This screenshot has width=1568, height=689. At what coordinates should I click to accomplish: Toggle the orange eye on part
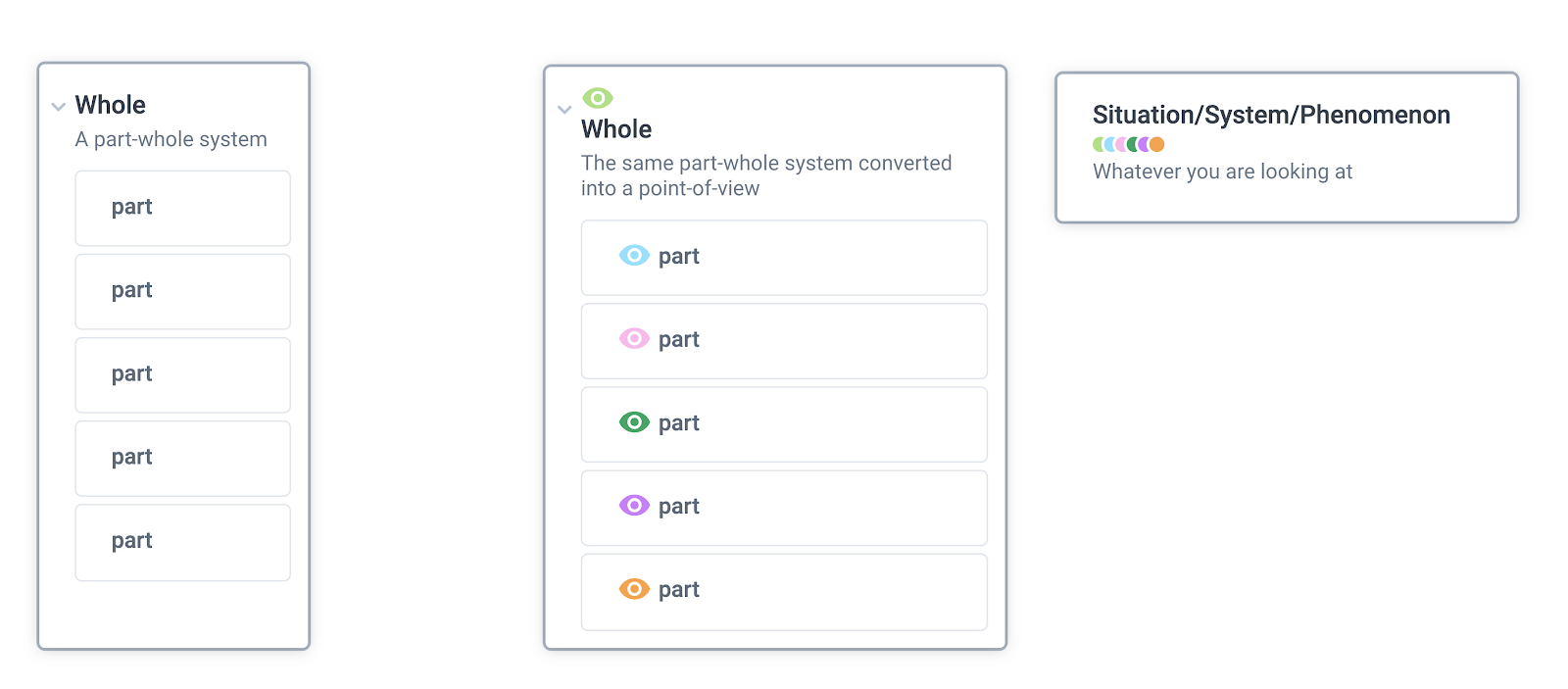coord(634,589)
